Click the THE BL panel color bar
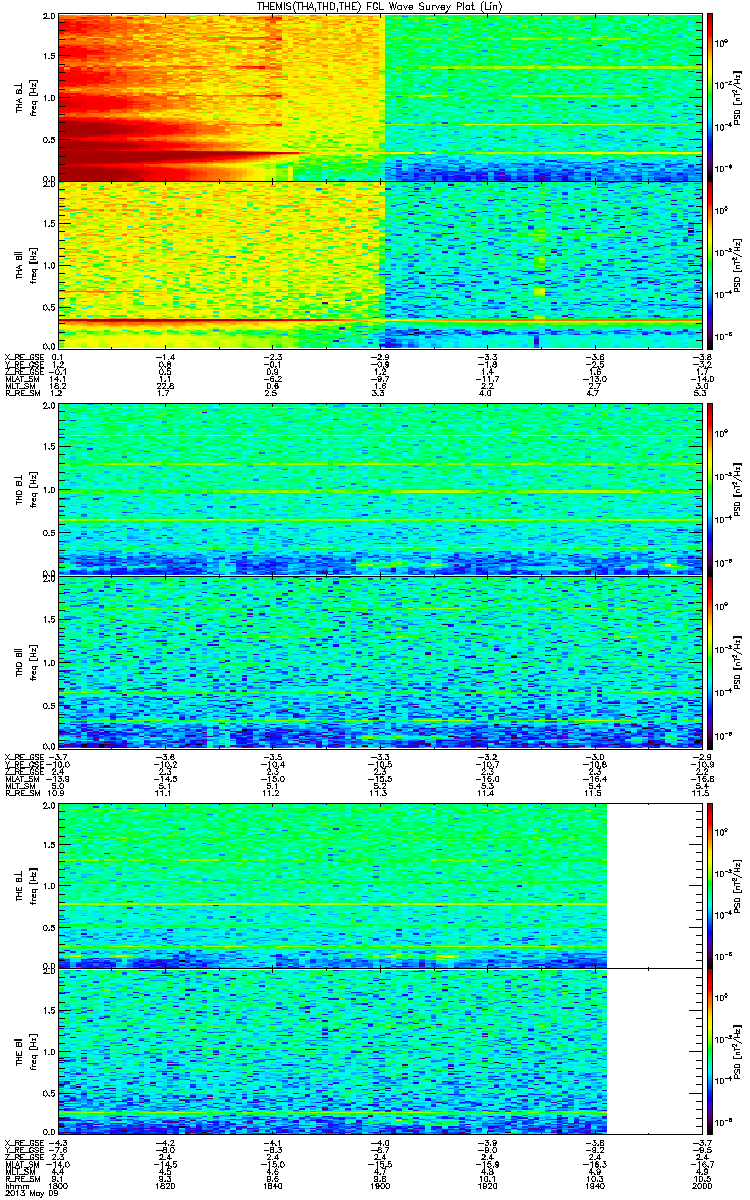The width and height of the screenshot is (750, 1200). [710, 886]
